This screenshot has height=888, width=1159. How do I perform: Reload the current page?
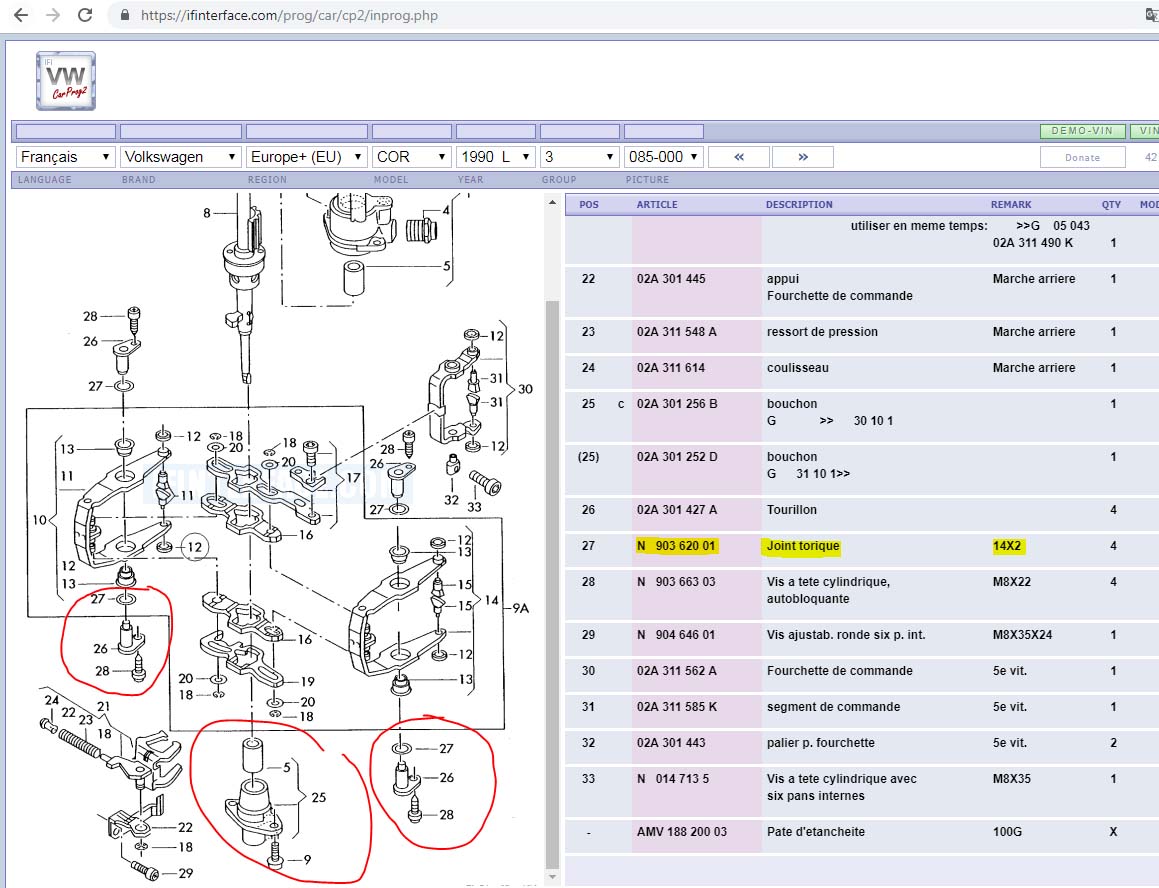pyautogui.click(x=85, y=15)
